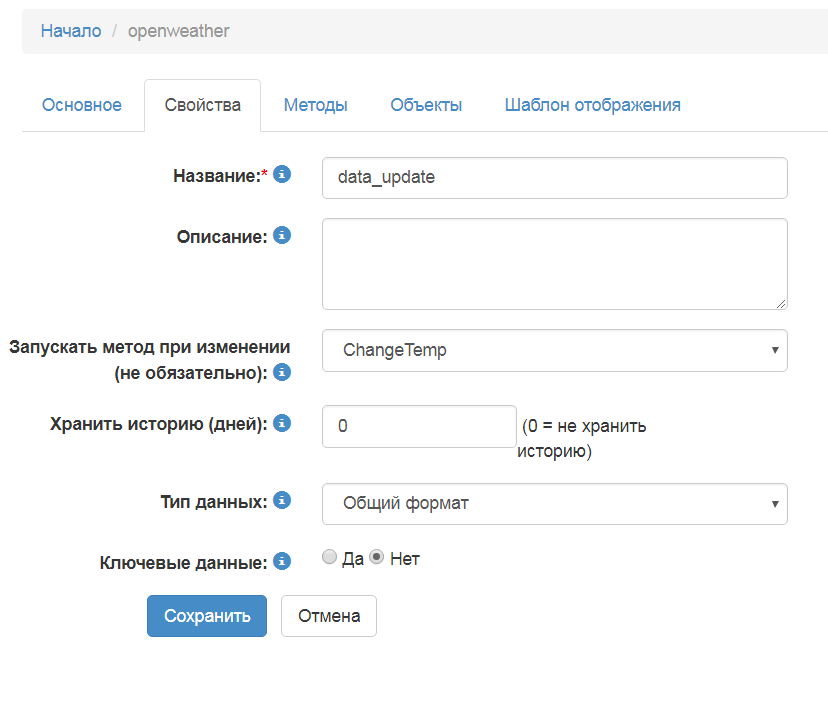Follow the Начало breadcrumb link

tap(70, 31)
